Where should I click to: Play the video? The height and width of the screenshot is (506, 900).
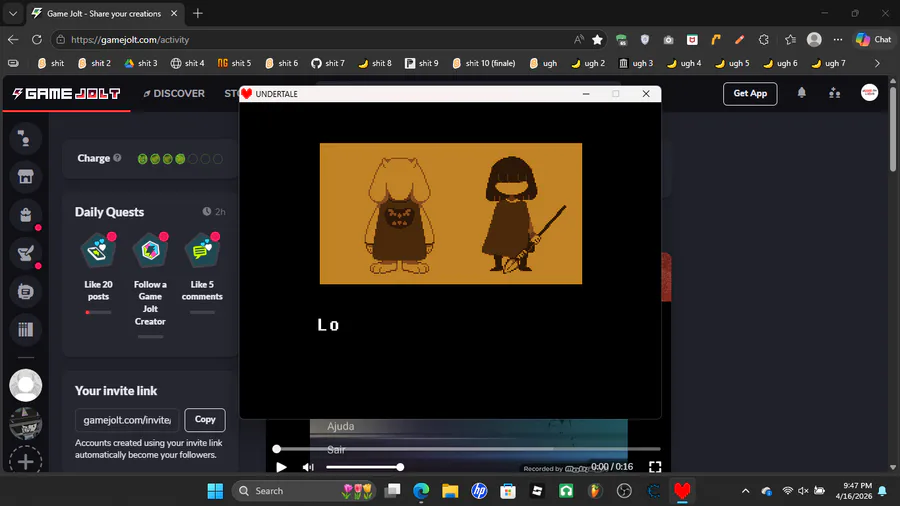click(281, 467)
